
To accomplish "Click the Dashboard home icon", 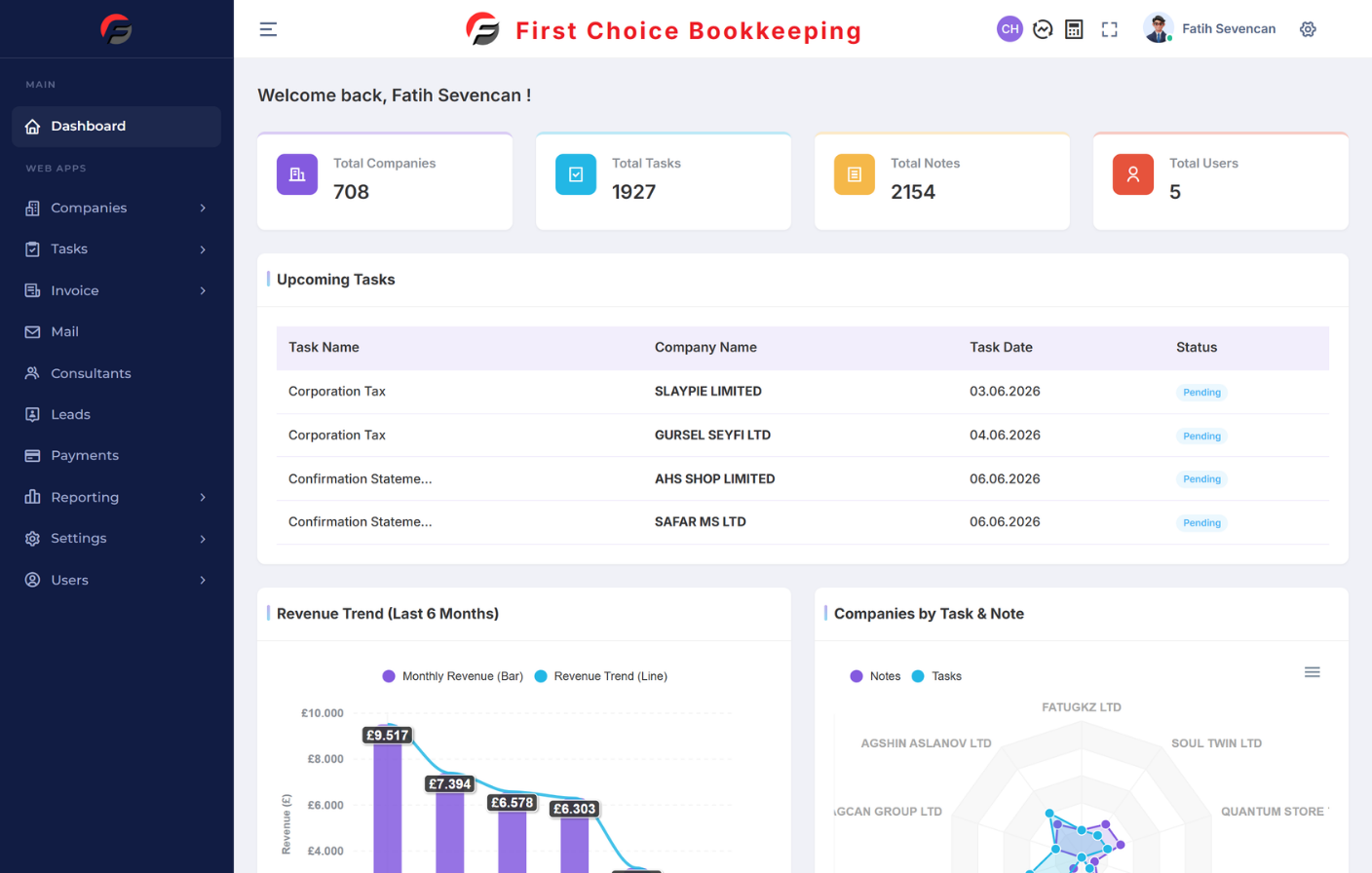I will (32, 127).
